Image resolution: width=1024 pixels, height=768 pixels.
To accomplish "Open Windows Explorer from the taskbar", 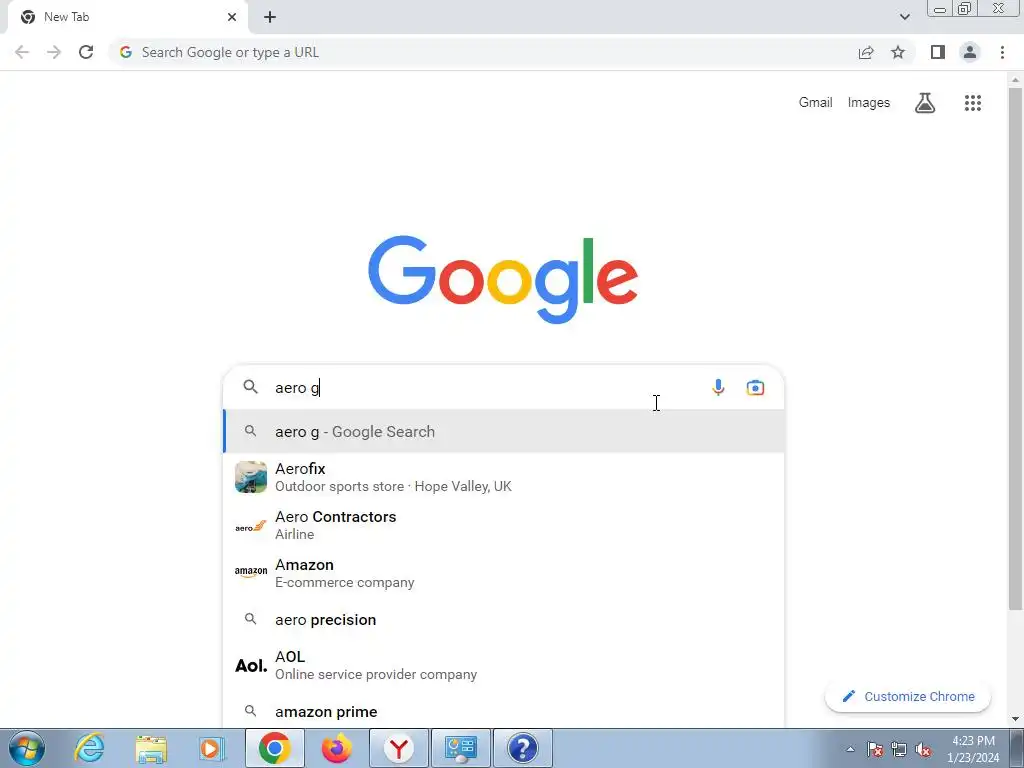I will (x=151, y=748).
